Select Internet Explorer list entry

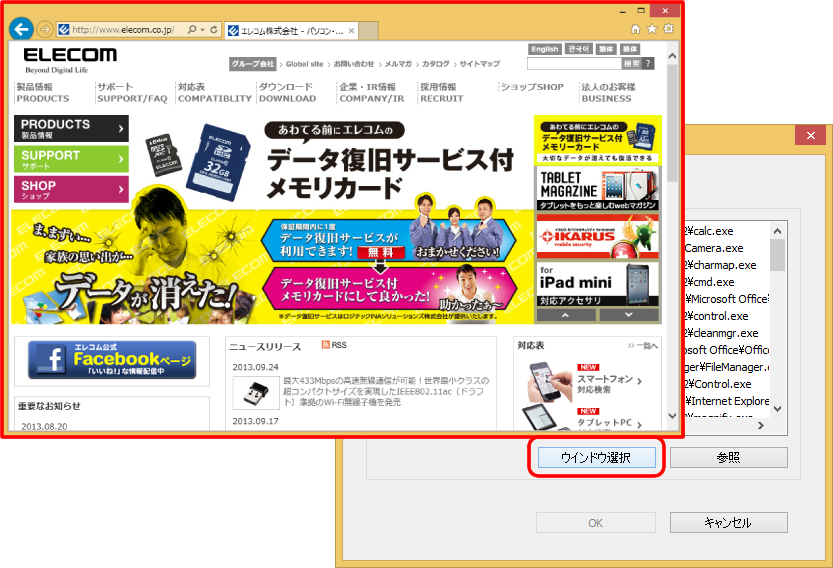[x=727, y=401]
